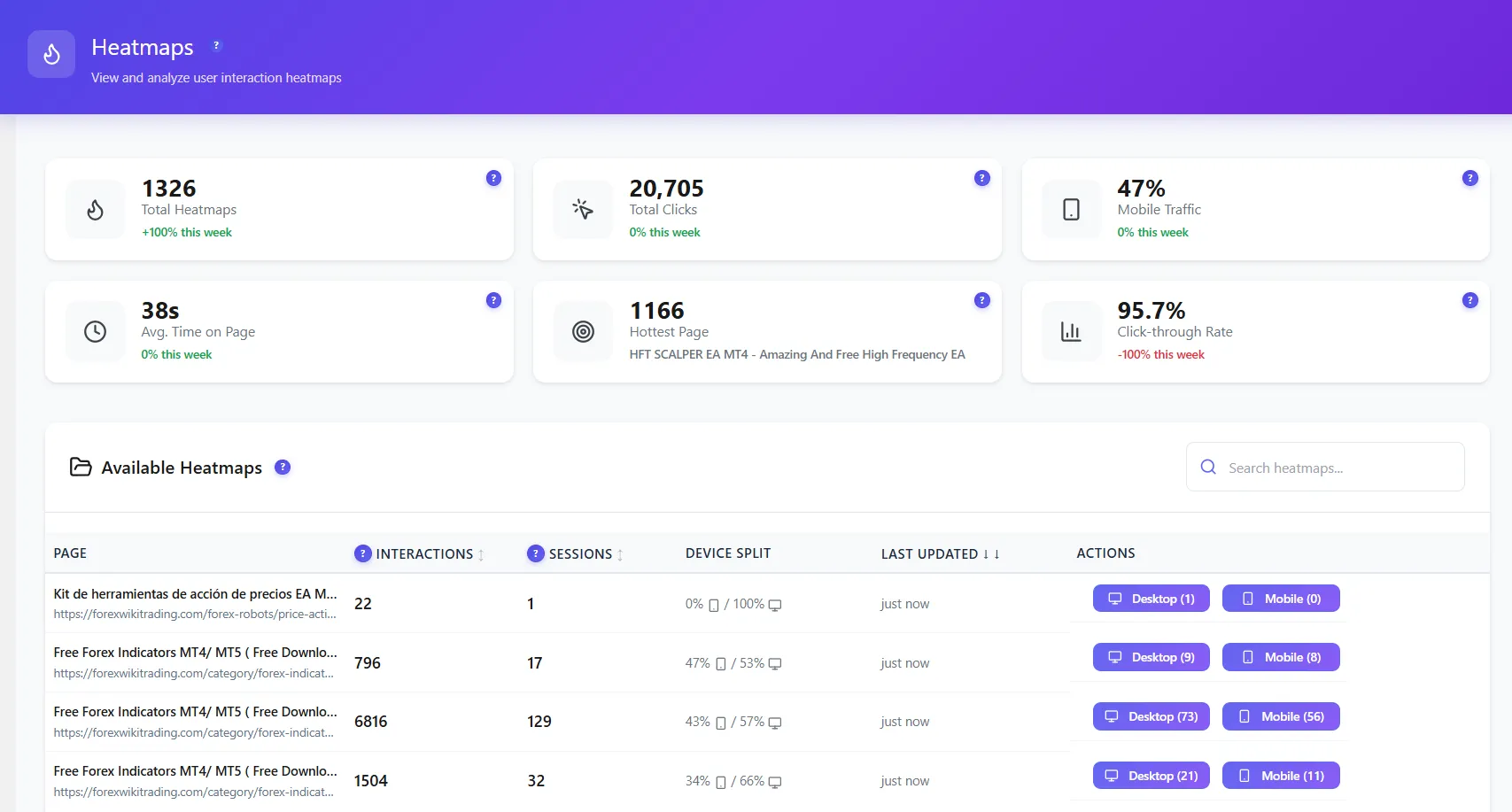Click the target icon on Hottest Page card

(x=583, y=332)
